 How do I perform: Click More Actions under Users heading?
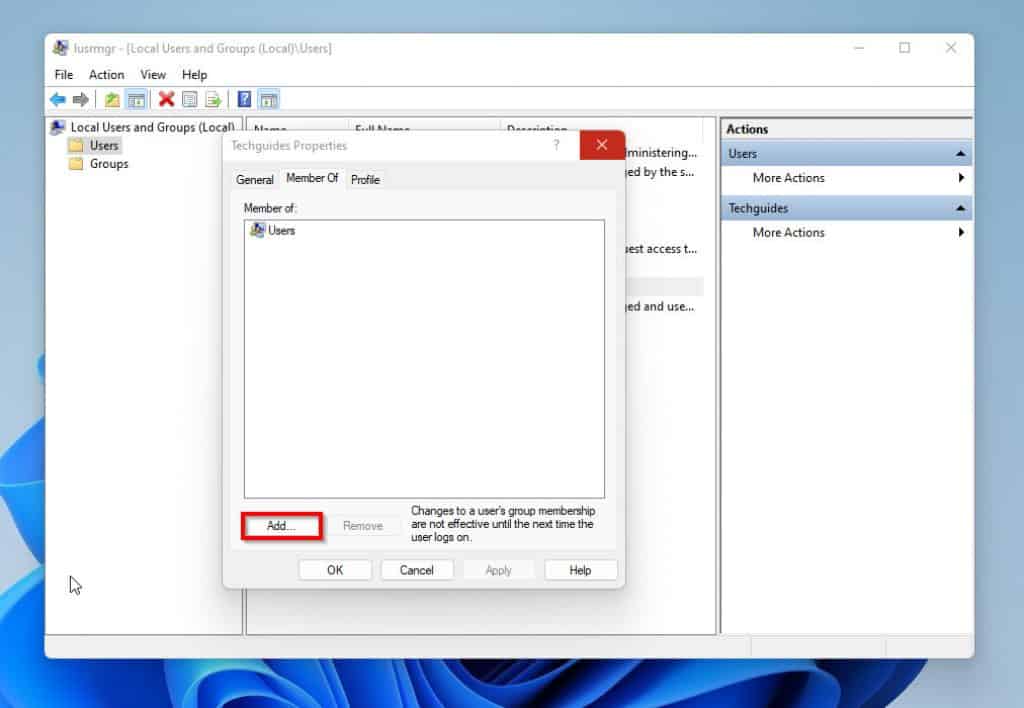pos(788,178)
